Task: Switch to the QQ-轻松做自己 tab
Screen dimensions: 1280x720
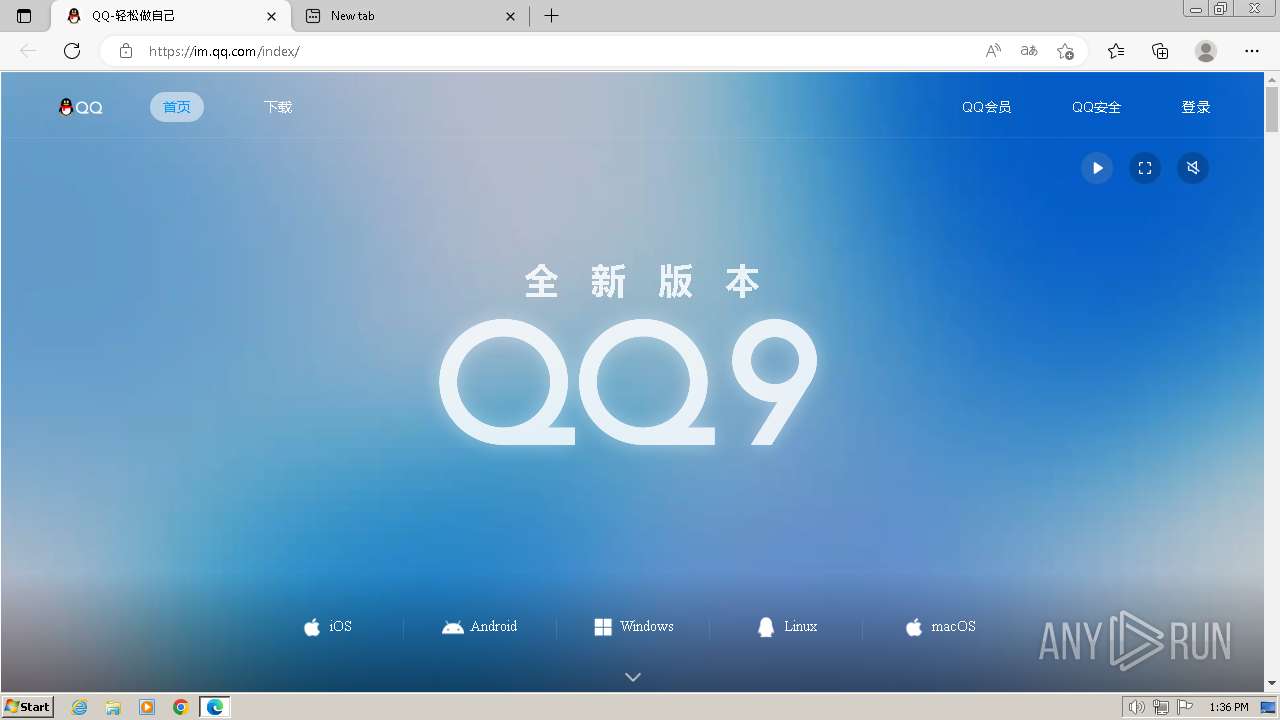Action: click(x=170, y=16)
